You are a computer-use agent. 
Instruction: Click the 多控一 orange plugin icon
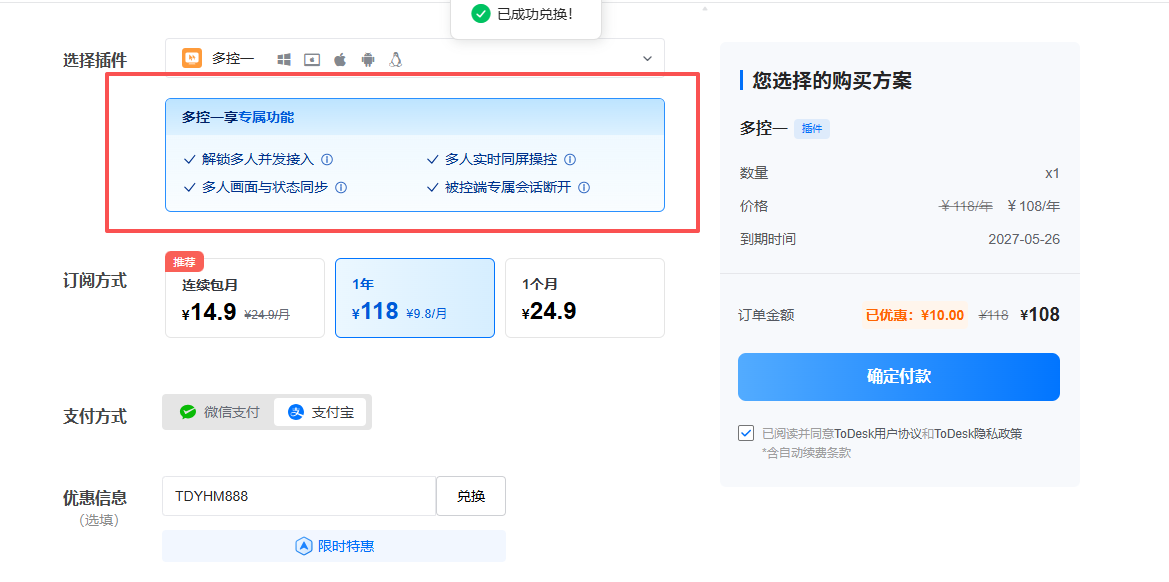[x=192, y=58]
